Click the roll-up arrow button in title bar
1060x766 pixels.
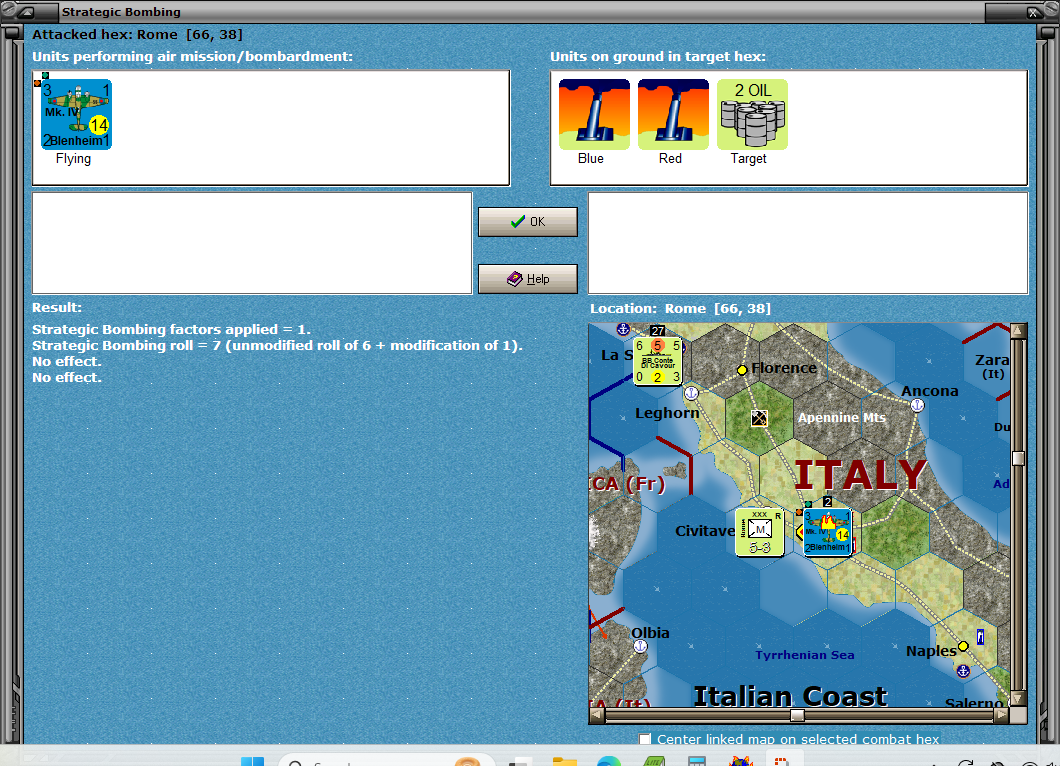26,11
